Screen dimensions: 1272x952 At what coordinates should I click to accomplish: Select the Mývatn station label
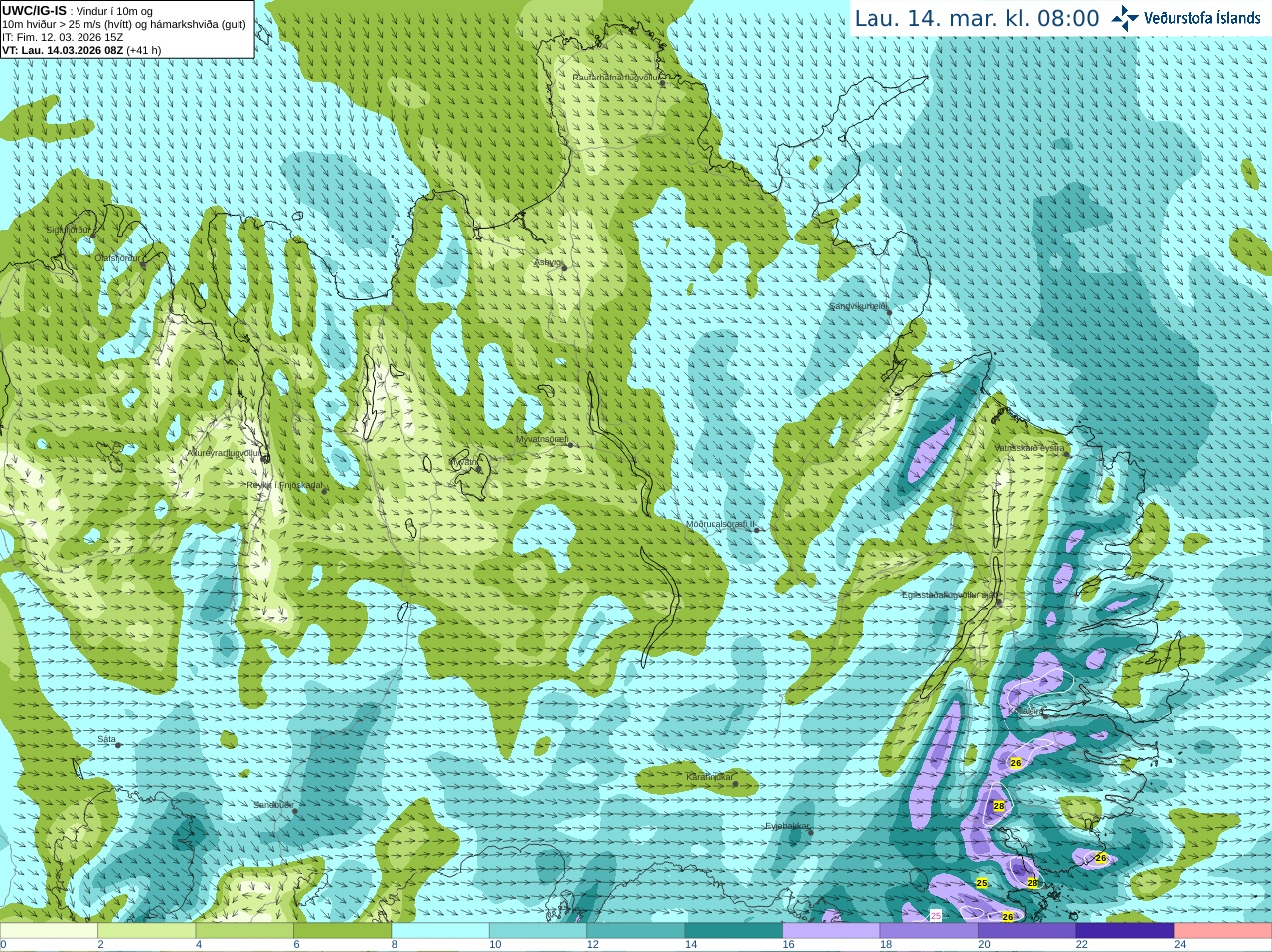point(463,462)
